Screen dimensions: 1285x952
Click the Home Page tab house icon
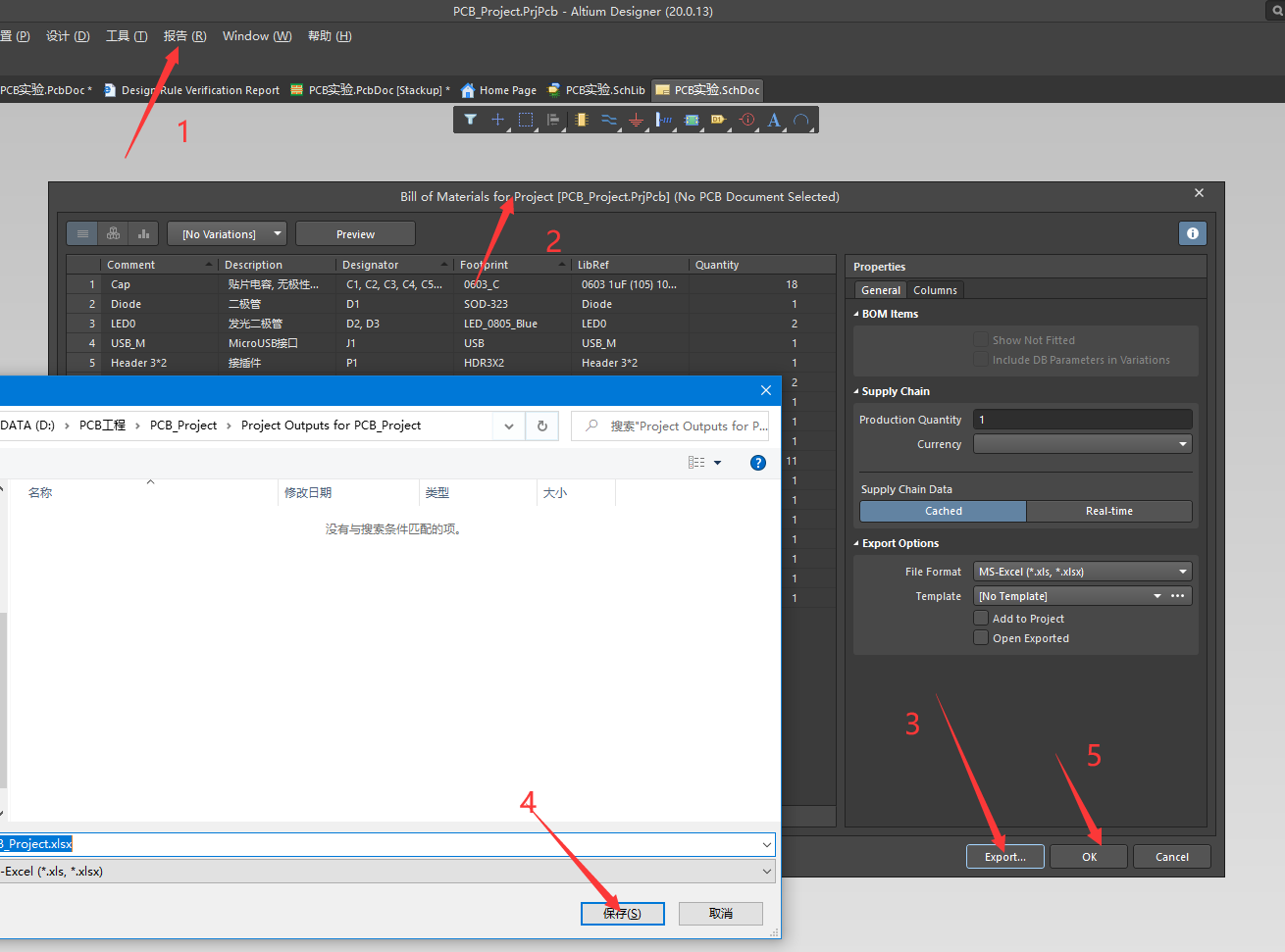(468, 90)
